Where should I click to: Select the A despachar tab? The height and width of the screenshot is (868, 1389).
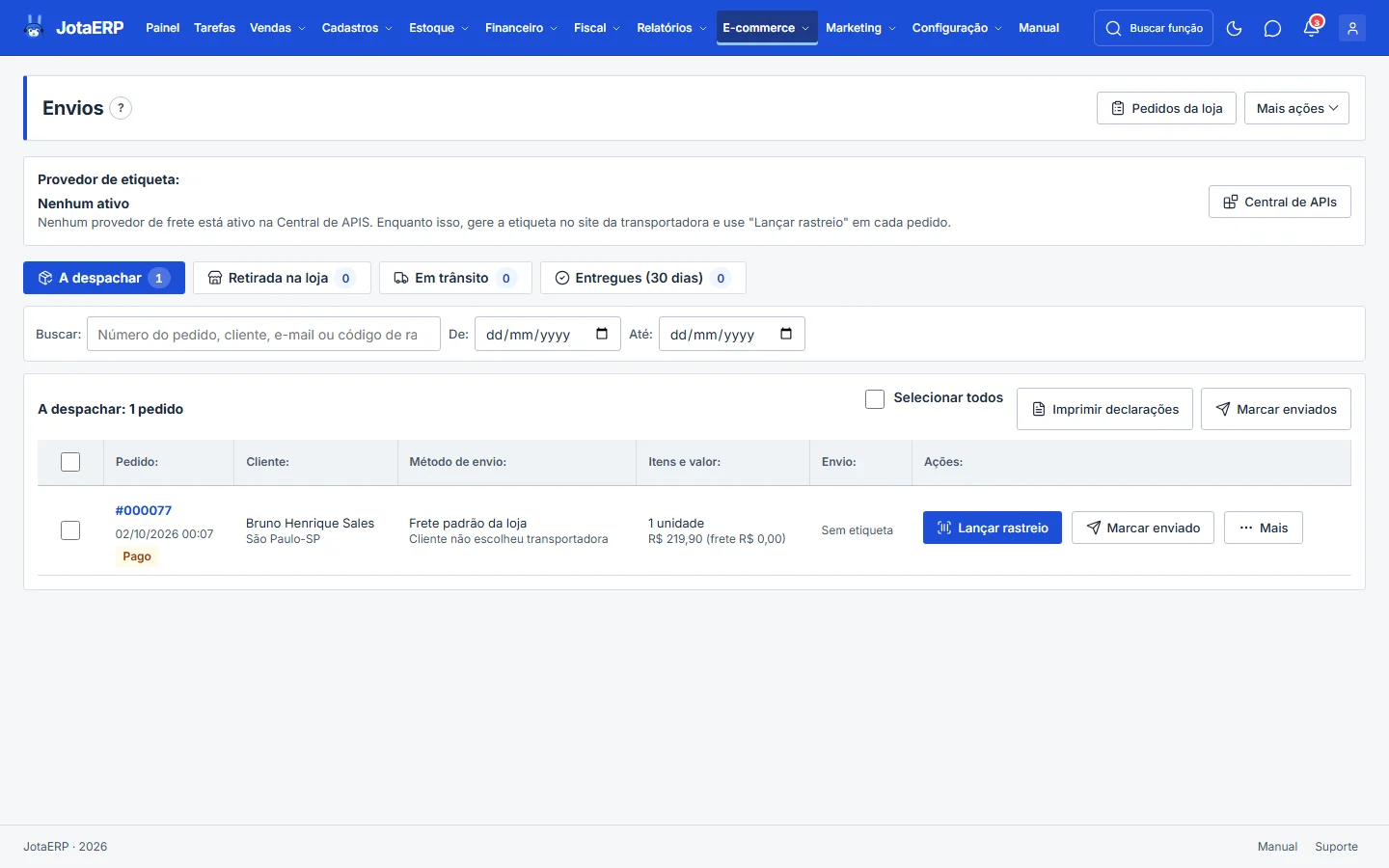point(104,278)
